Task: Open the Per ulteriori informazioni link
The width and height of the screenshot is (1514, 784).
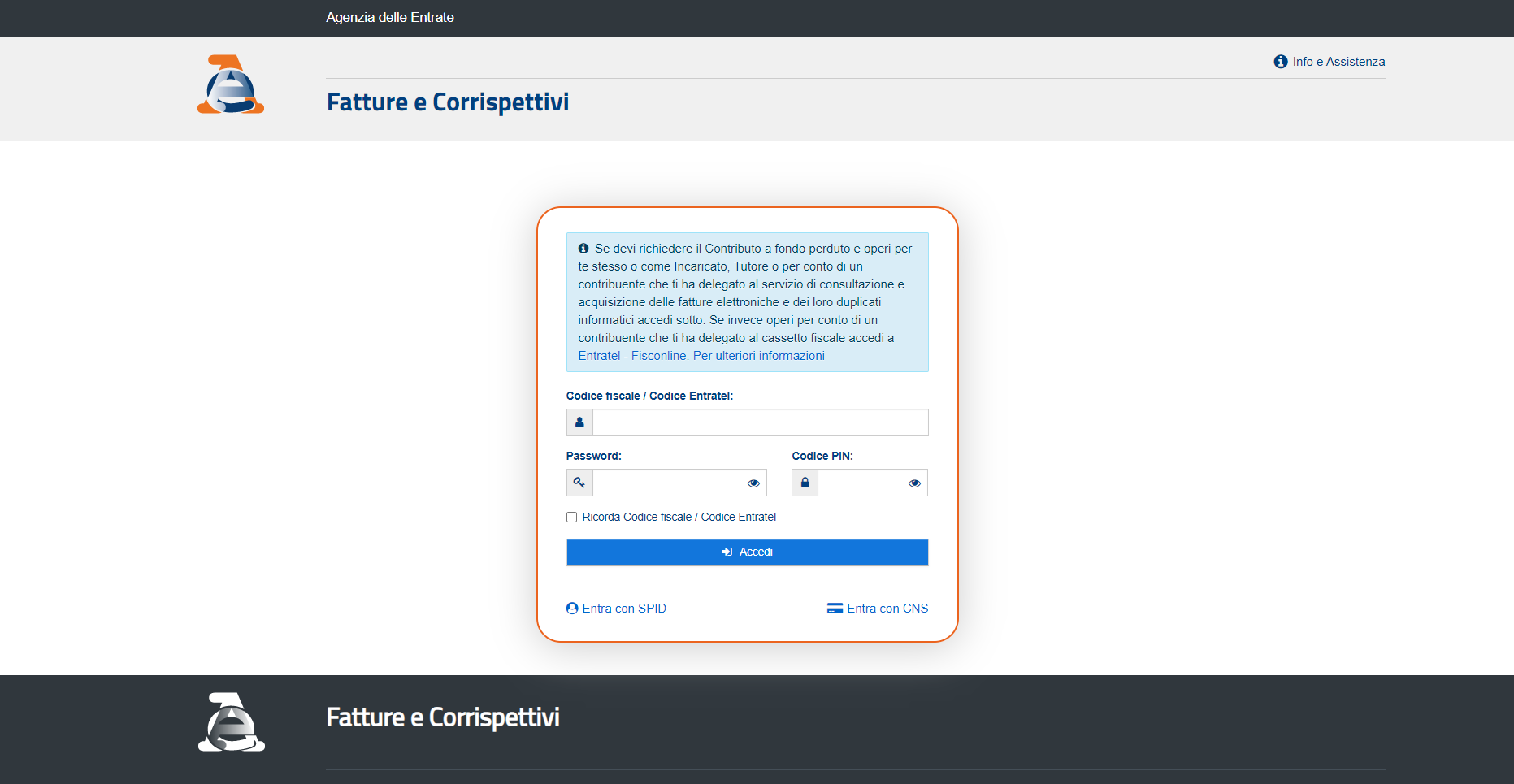Action: [x=759, y=356]
